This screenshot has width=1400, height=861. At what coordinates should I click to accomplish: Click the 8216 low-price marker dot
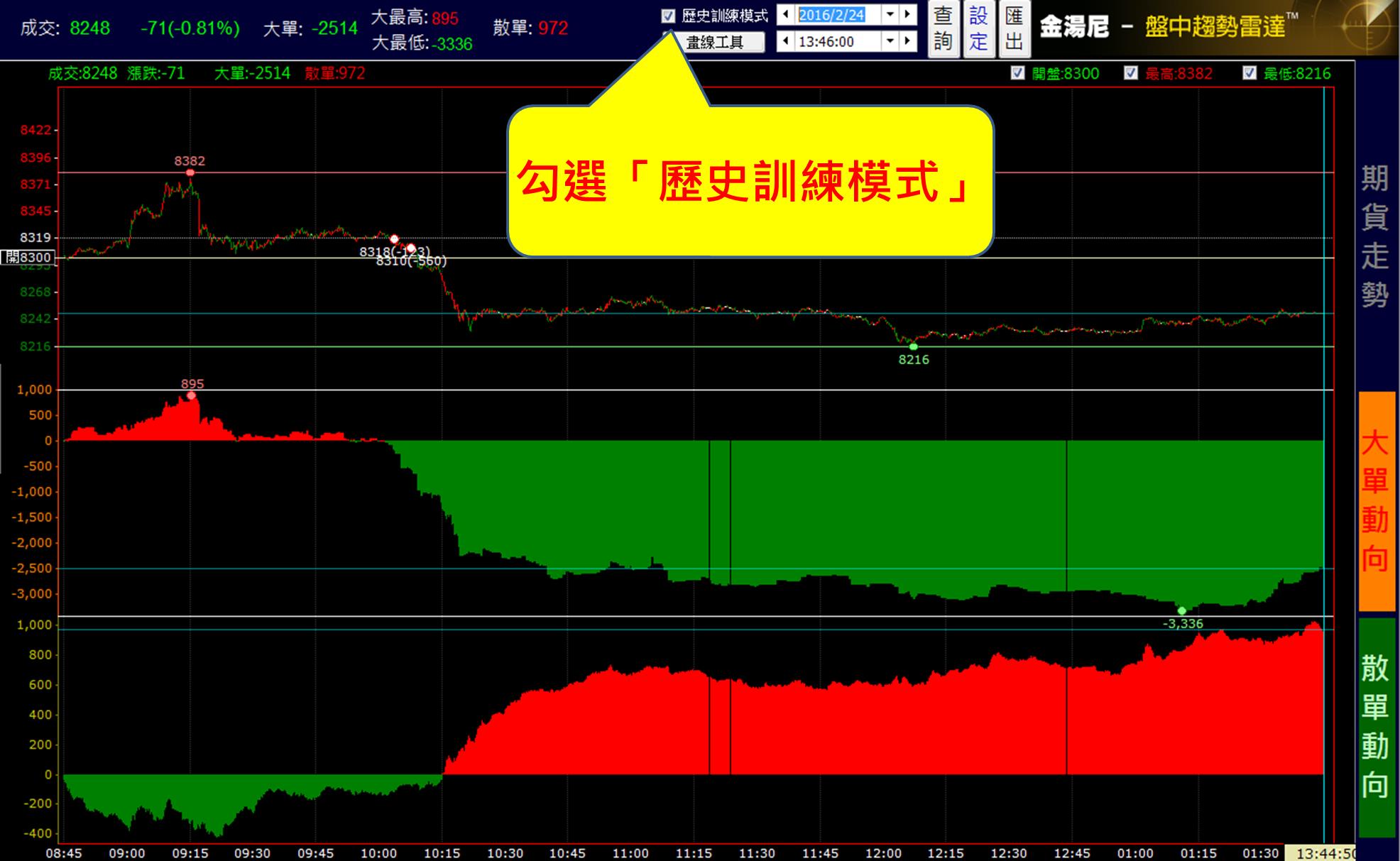[913, 346]
